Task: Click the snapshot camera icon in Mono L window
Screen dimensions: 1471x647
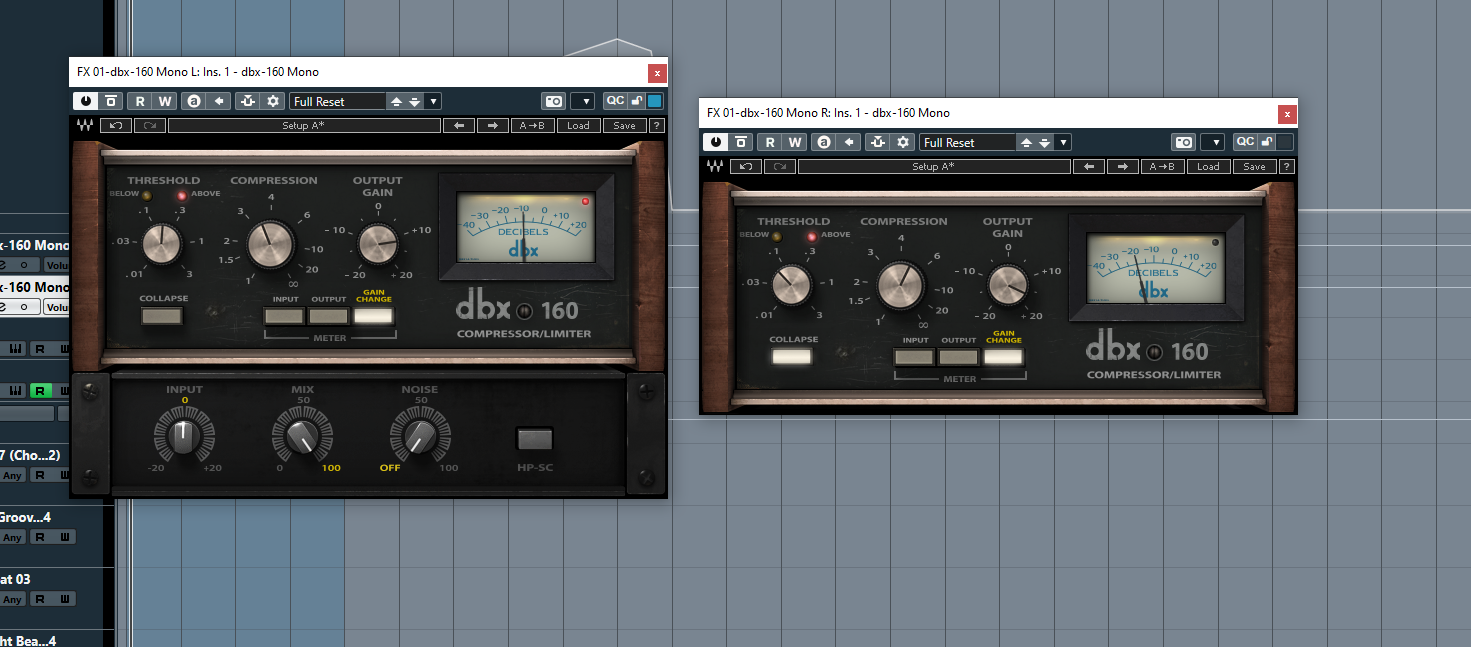Action: pyautogui.click(x=553, y=101)
